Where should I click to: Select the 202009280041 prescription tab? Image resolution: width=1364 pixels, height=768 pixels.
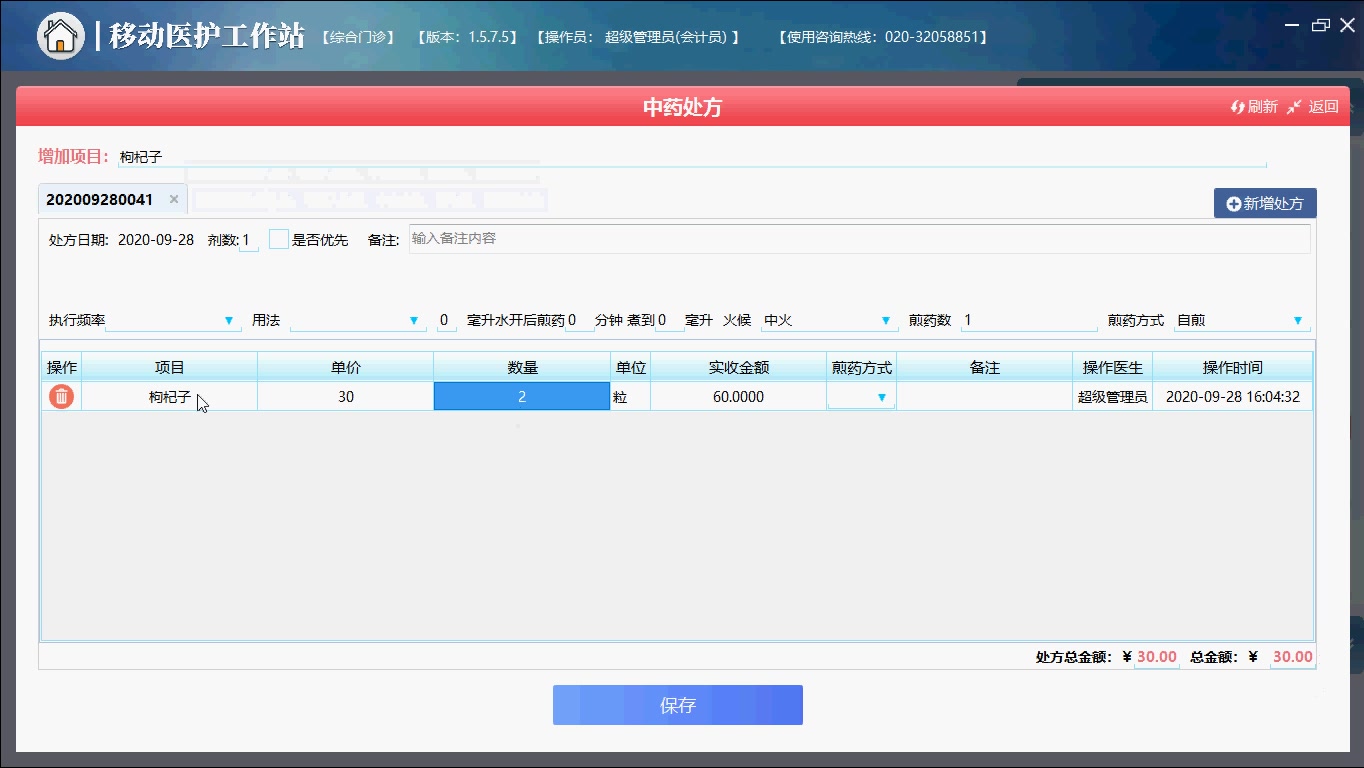pos(100,199)
